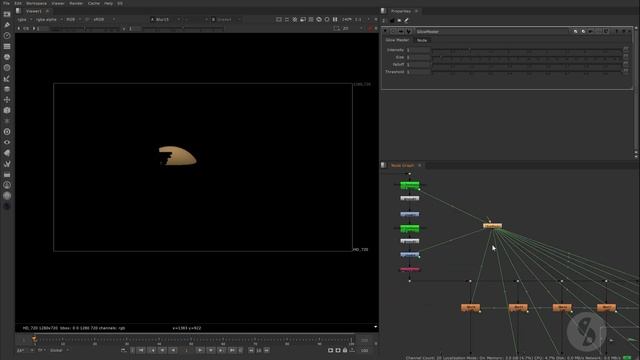Image resolution: width=640 pixels, height=360 pixels.
Task: Open the sRGB viewer process dropdown
Action: pyautogui.click(x=104, y=19)
